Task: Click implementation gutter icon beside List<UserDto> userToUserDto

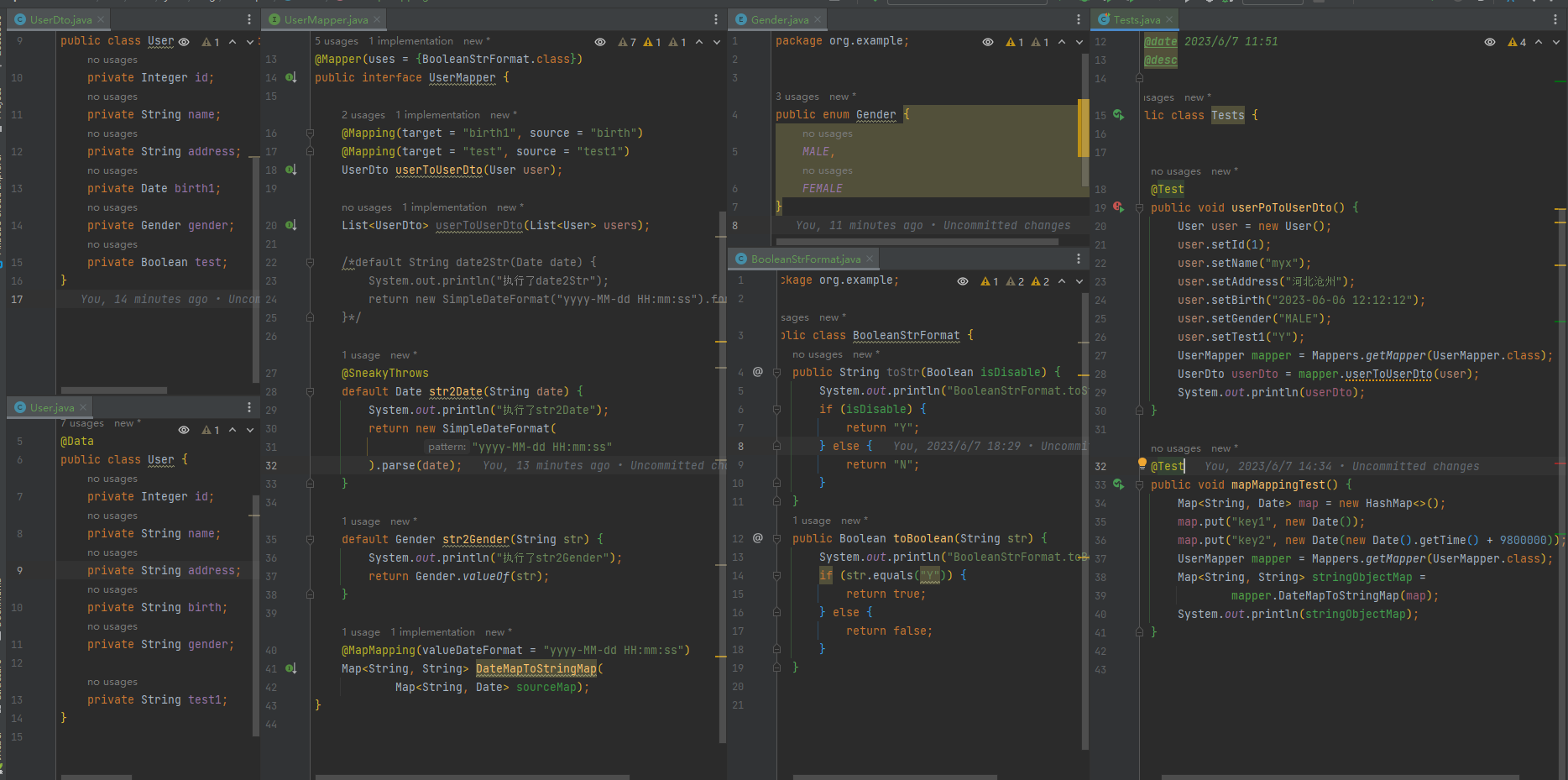Action: click(290, 225)
